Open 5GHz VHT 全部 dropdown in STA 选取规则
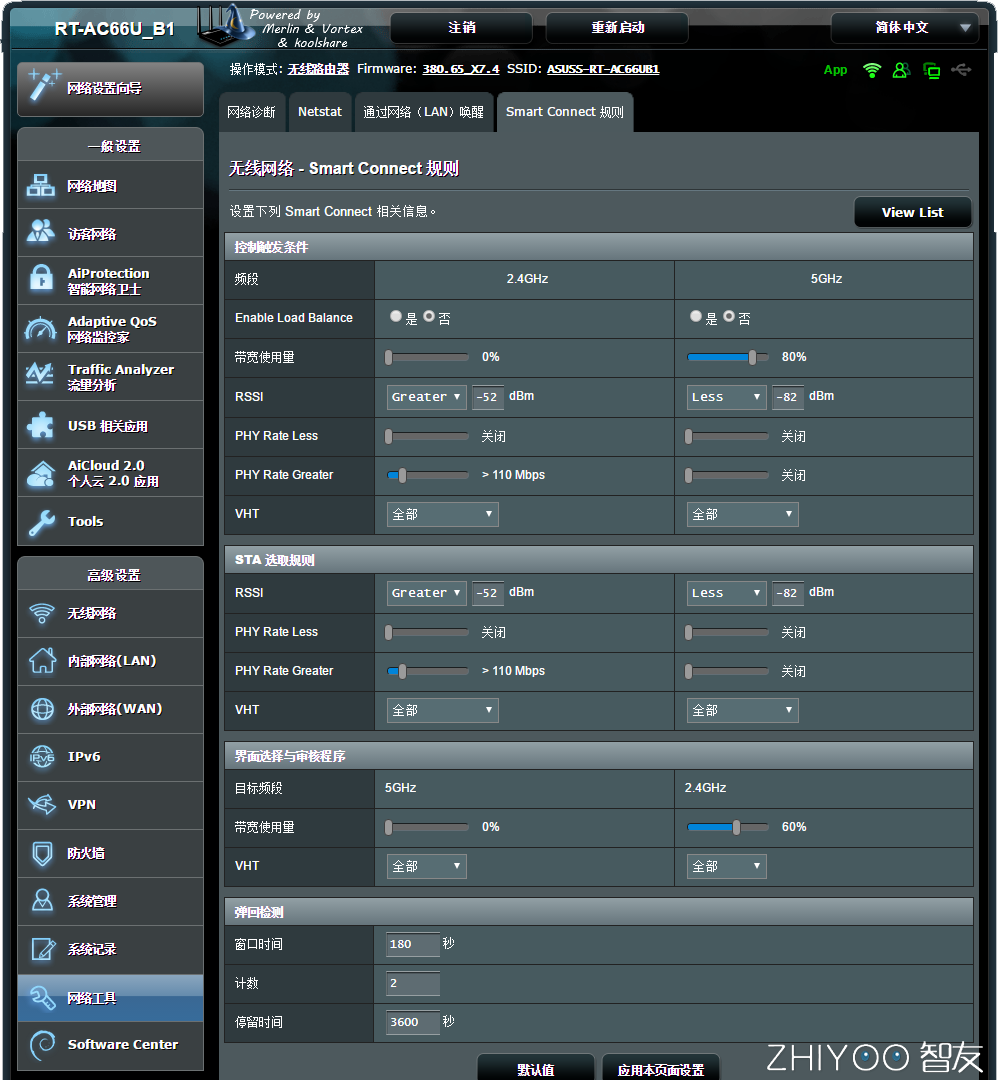Image resolution: width=998 pixels, height=1080 pixels. pos(742,710)
